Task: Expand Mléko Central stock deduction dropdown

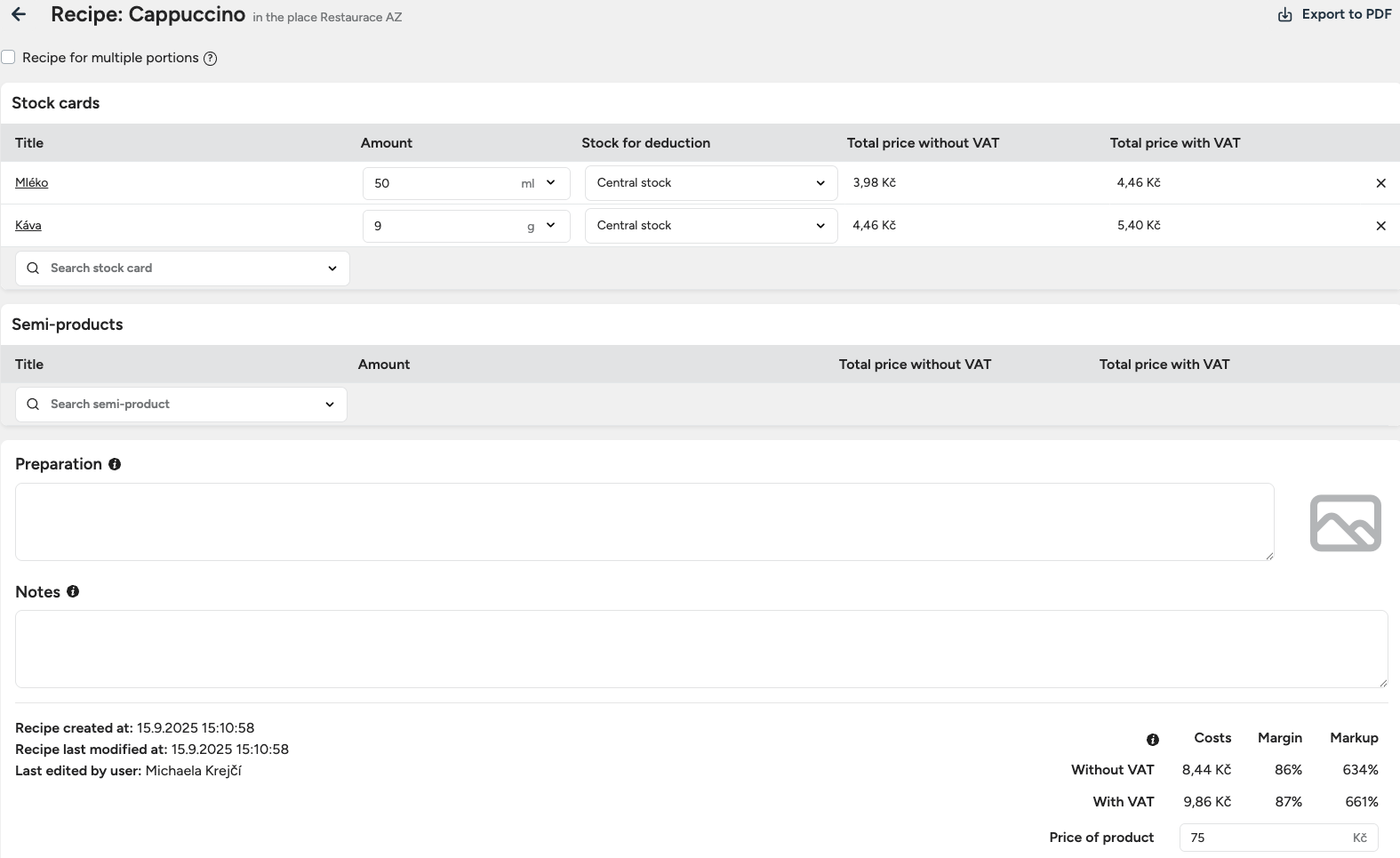Action: [710, 183]
